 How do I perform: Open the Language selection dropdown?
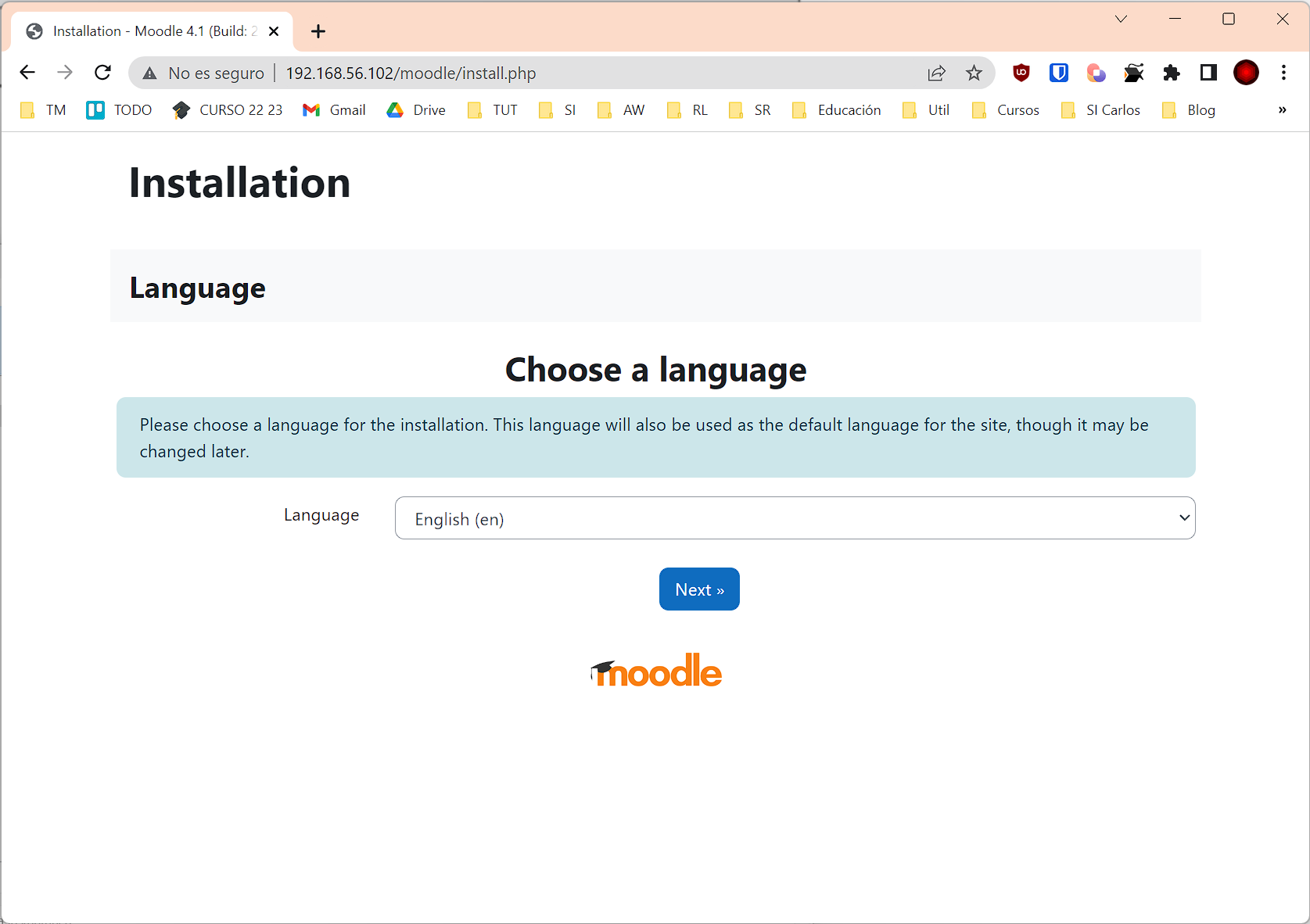(795, 518)
